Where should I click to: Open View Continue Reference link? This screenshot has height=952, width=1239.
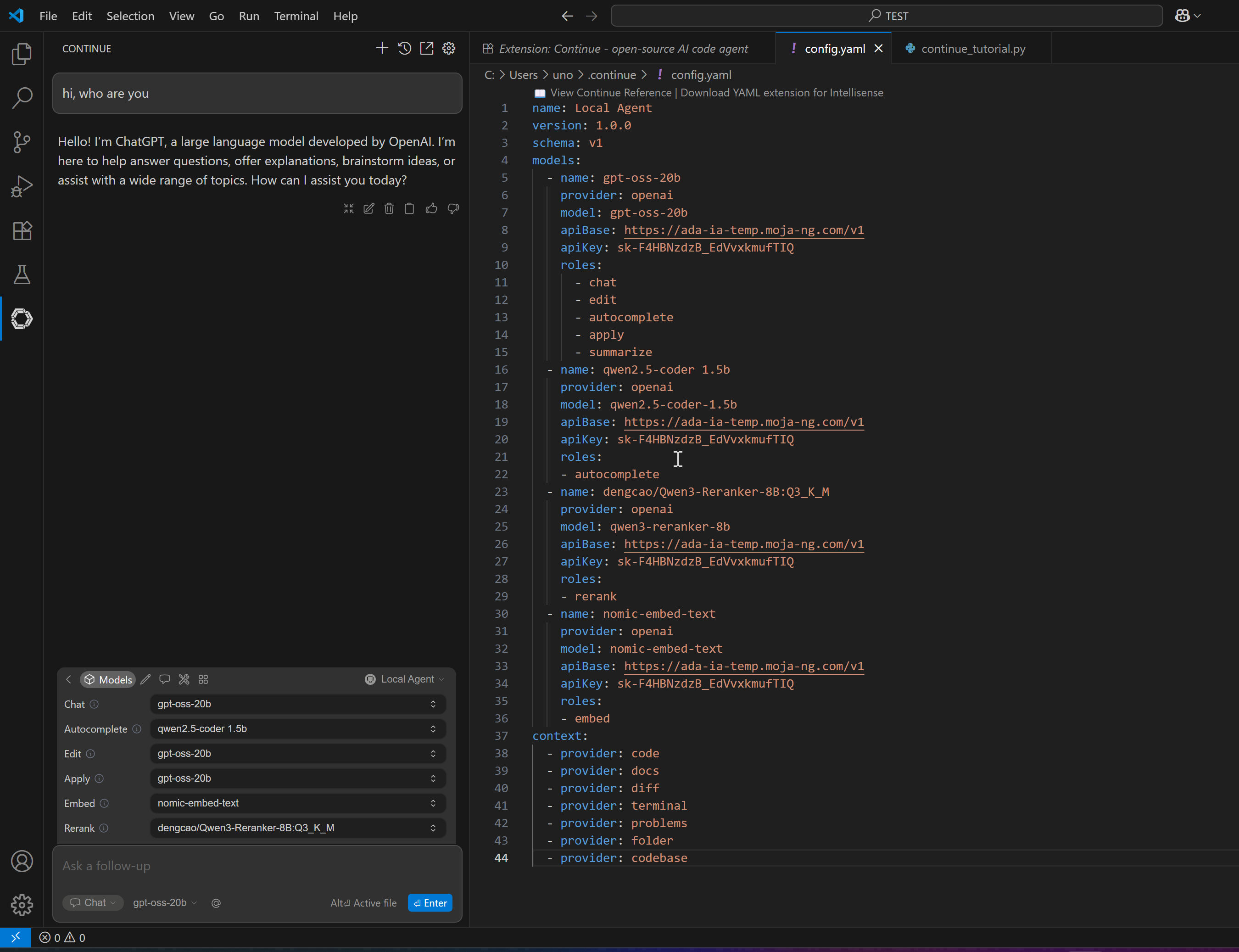611,92
